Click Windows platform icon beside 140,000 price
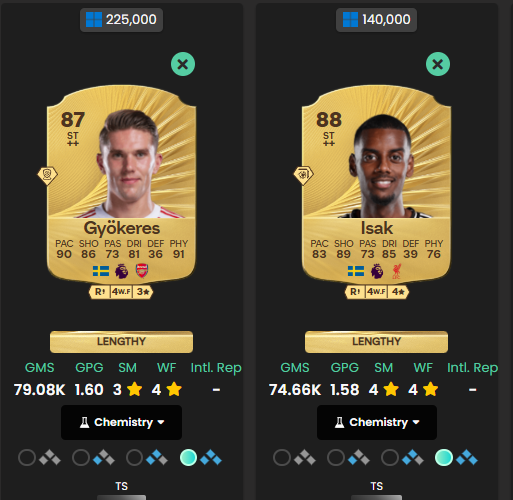Image resolution: width=513 pixels, height=500 pixels. tap(350, 20)
